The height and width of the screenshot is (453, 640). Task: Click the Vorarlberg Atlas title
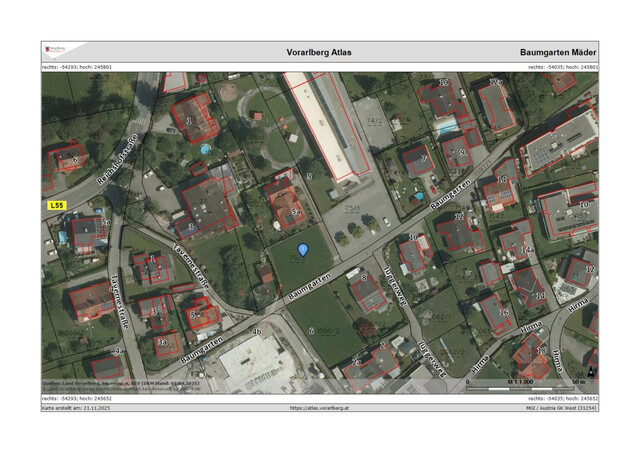(319, 52)
